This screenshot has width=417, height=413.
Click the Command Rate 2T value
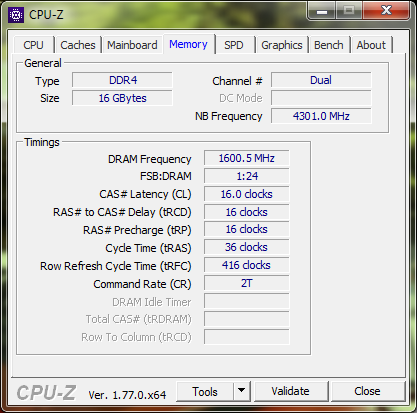(x=247, y=283)
